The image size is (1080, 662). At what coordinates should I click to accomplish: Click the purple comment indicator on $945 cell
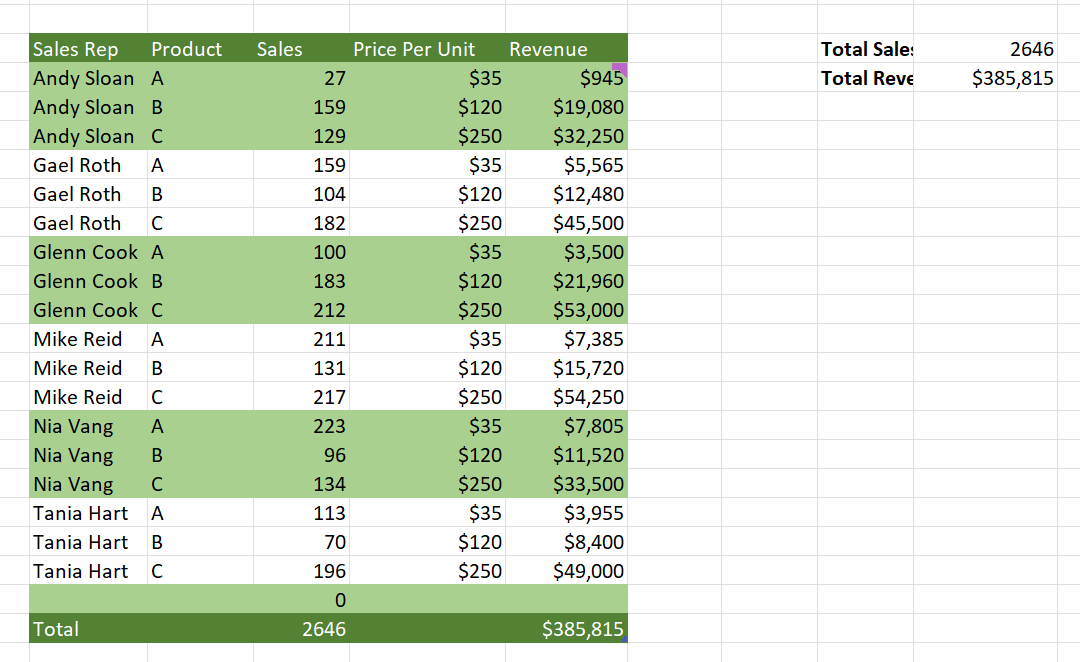pos(620,69)
